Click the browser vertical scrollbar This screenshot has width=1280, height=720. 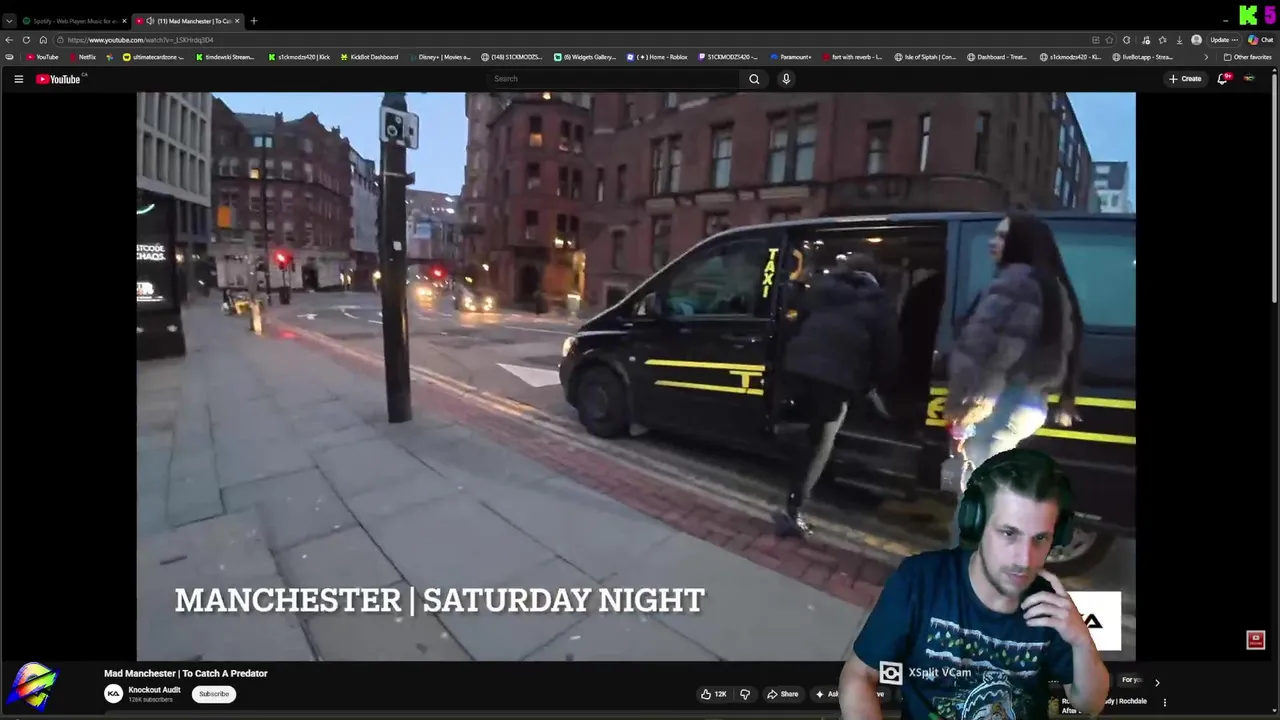[1274, 188]
